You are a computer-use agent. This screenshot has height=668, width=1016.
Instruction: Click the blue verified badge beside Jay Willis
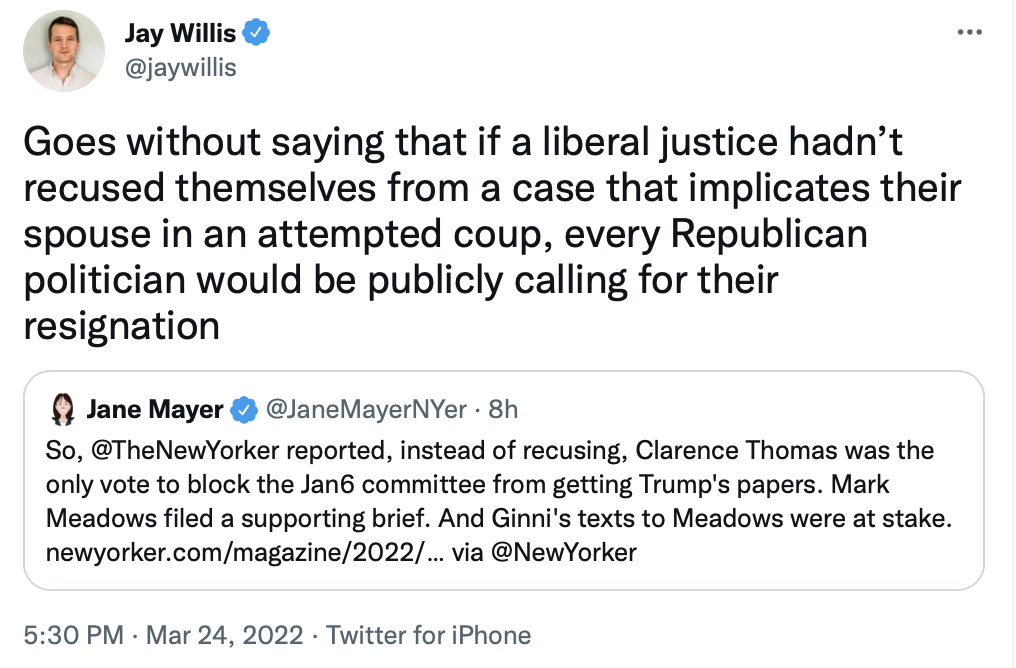pyautogui.click(x=257, y=33)
